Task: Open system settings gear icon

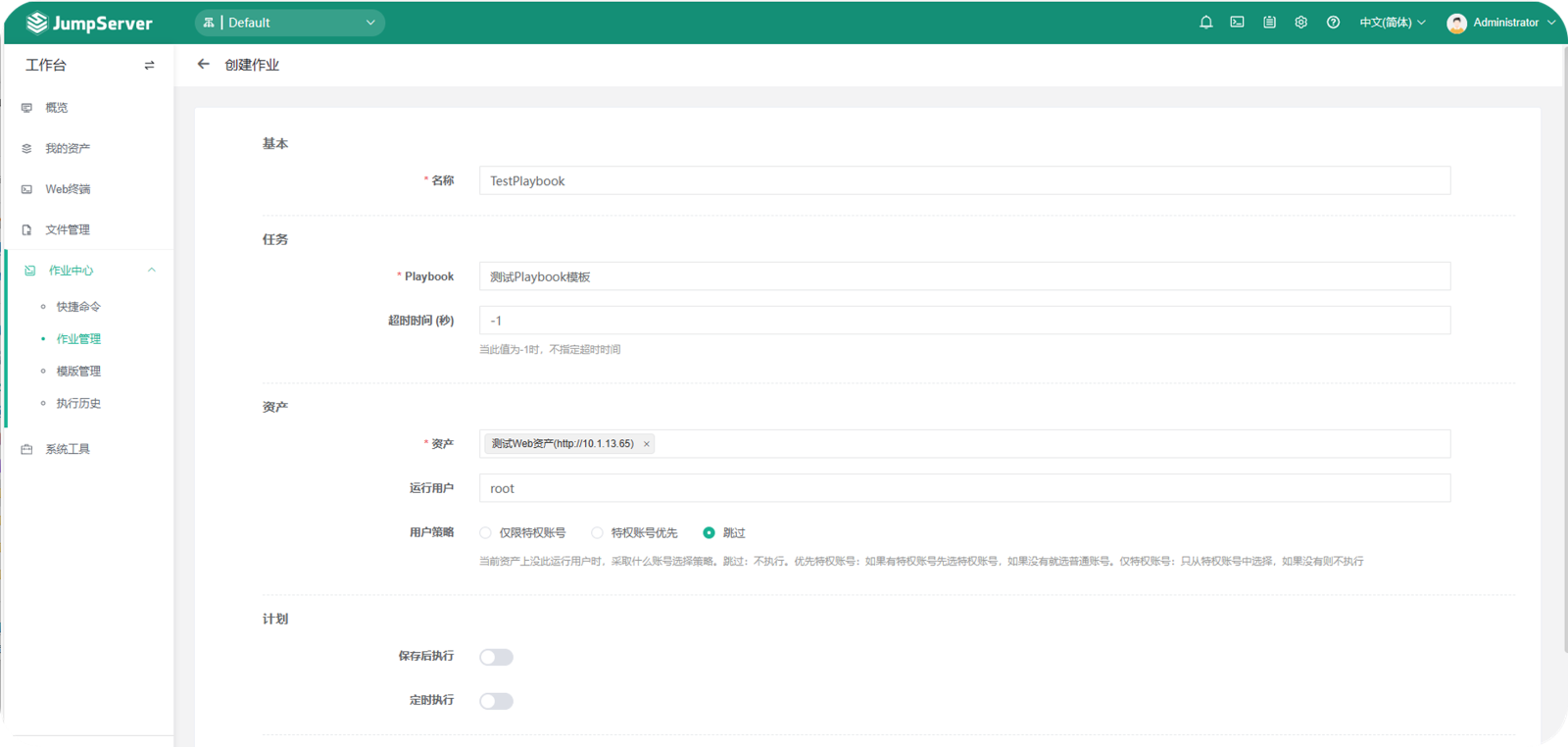Action: [1301, 23]
